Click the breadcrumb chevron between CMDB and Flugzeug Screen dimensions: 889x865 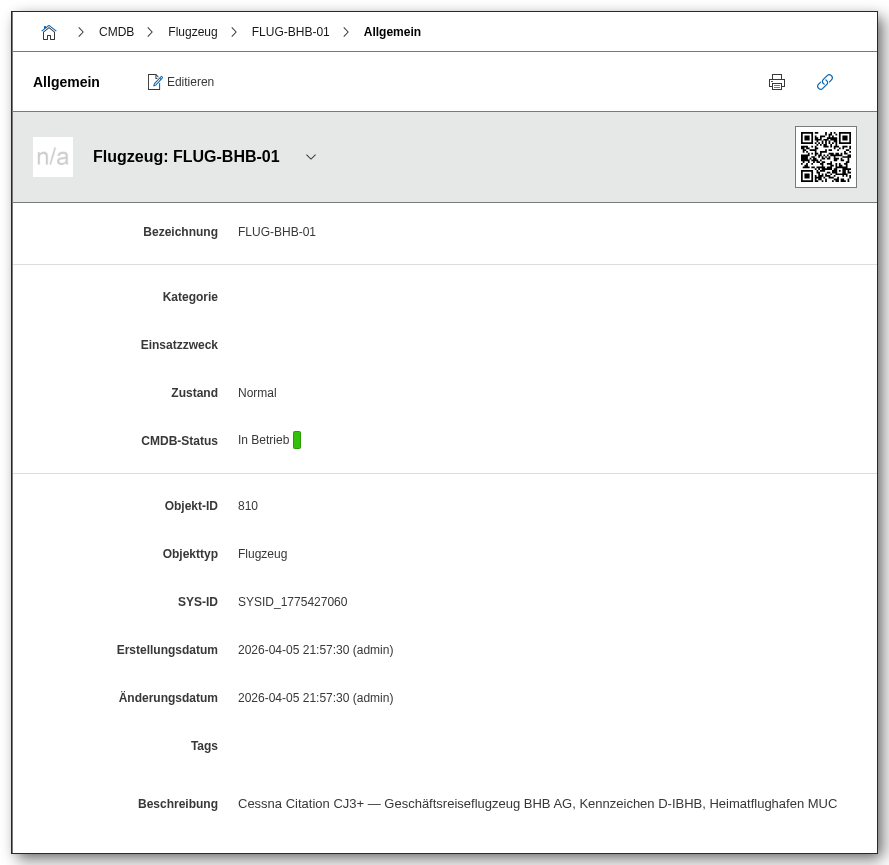click(150, 32)
